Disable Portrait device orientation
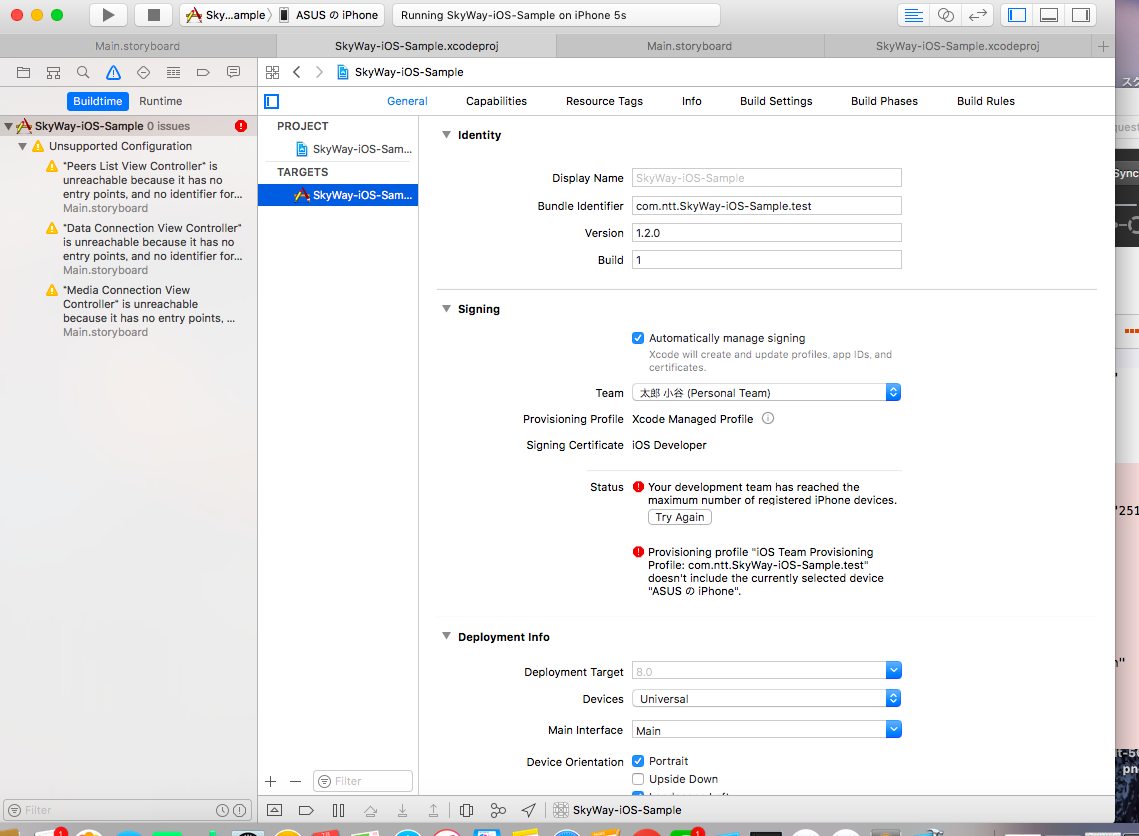Screen dimensions: 1139x836 point(638,761)
